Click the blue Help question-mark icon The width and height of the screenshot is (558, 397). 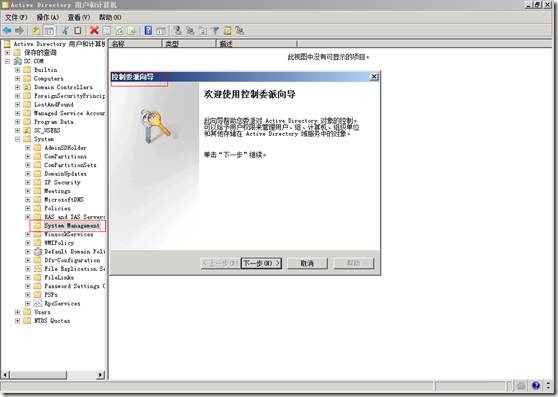(148, 31)
